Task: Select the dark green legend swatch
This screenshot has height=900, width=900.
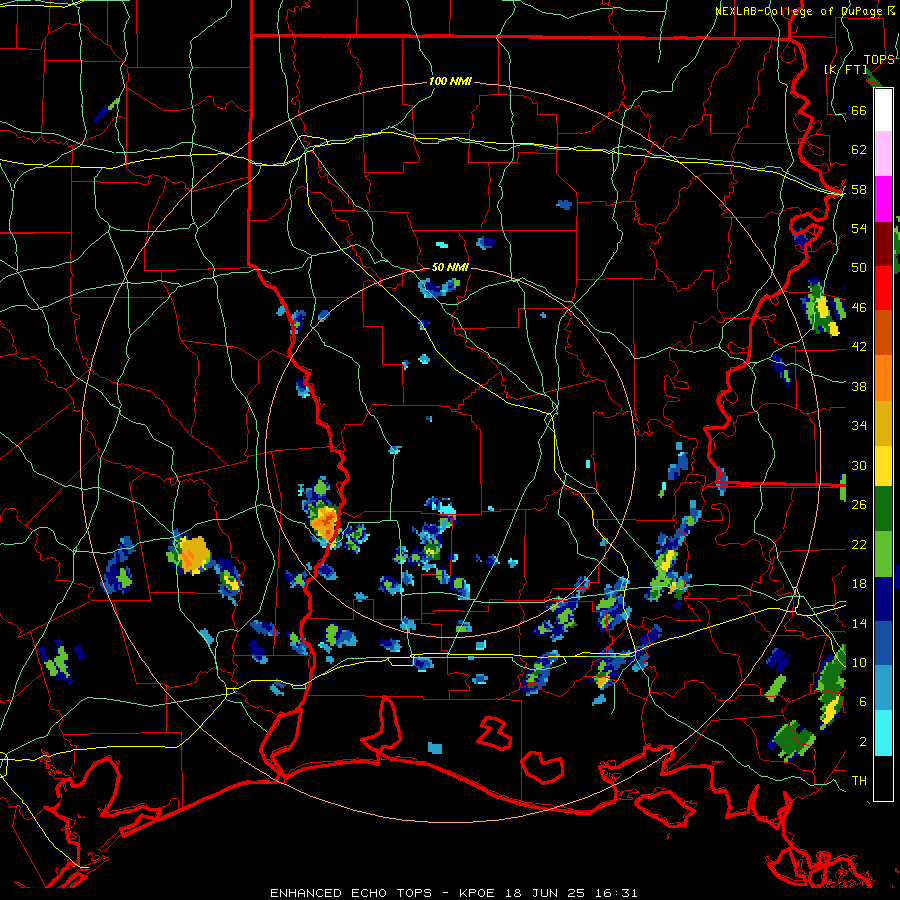Action: coord(883,509)
